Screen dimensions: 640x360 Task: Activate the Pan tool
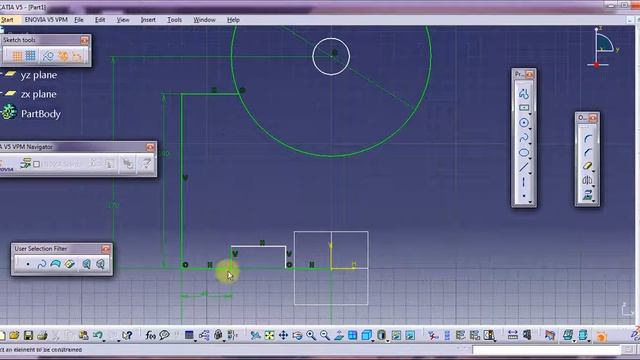(283, 336)
